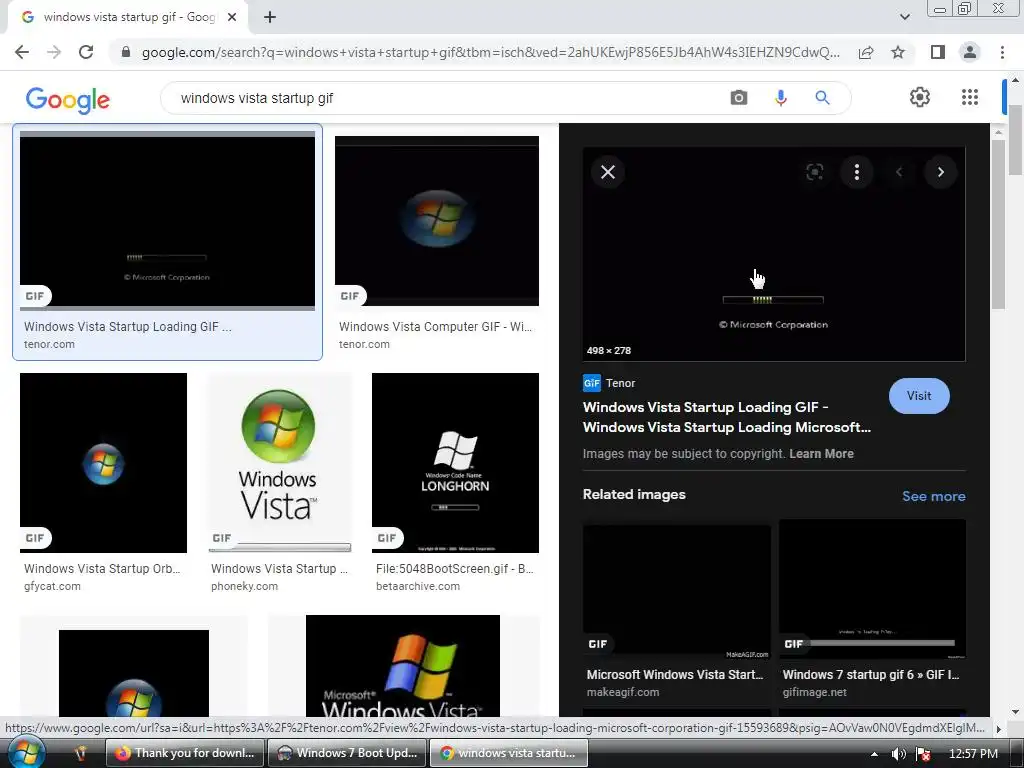This screenshot has width=1024, height=768.
Task: Open the Learn More copyright link
Action: [x=821, y=454]
